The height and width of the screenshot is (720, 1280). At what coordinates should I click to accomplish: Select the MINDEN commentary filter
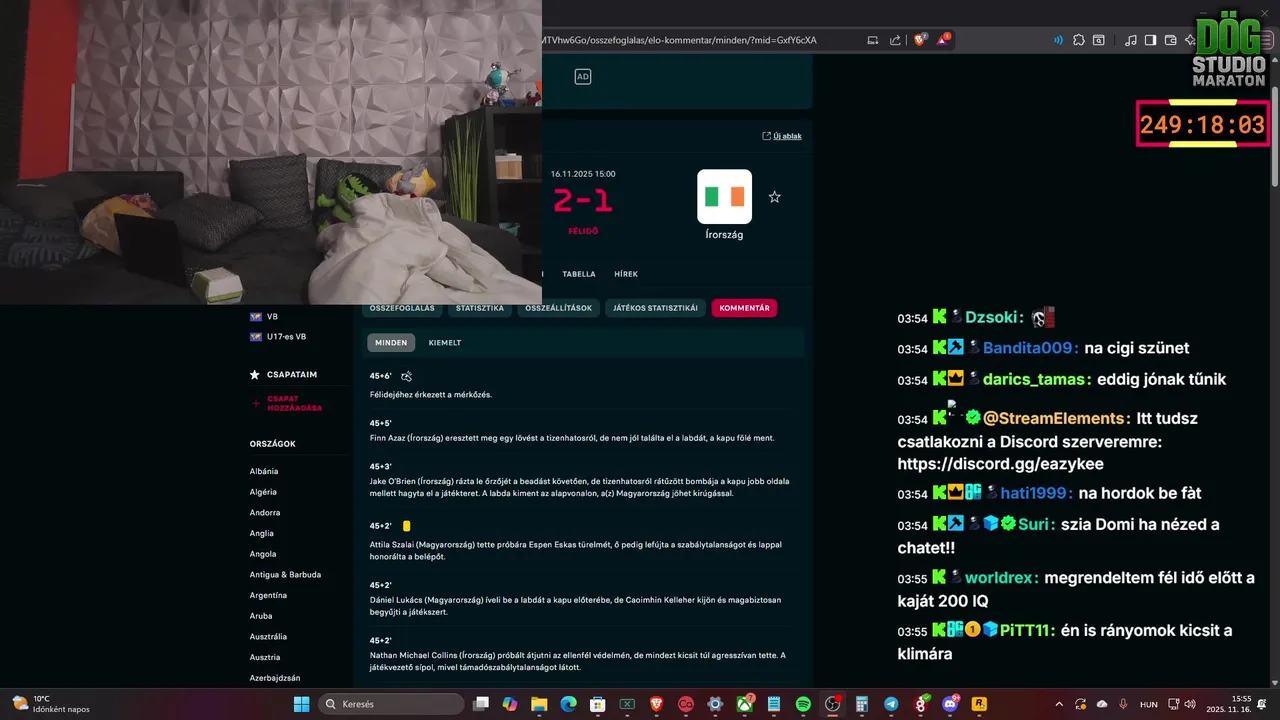click(x=391, y=342)
